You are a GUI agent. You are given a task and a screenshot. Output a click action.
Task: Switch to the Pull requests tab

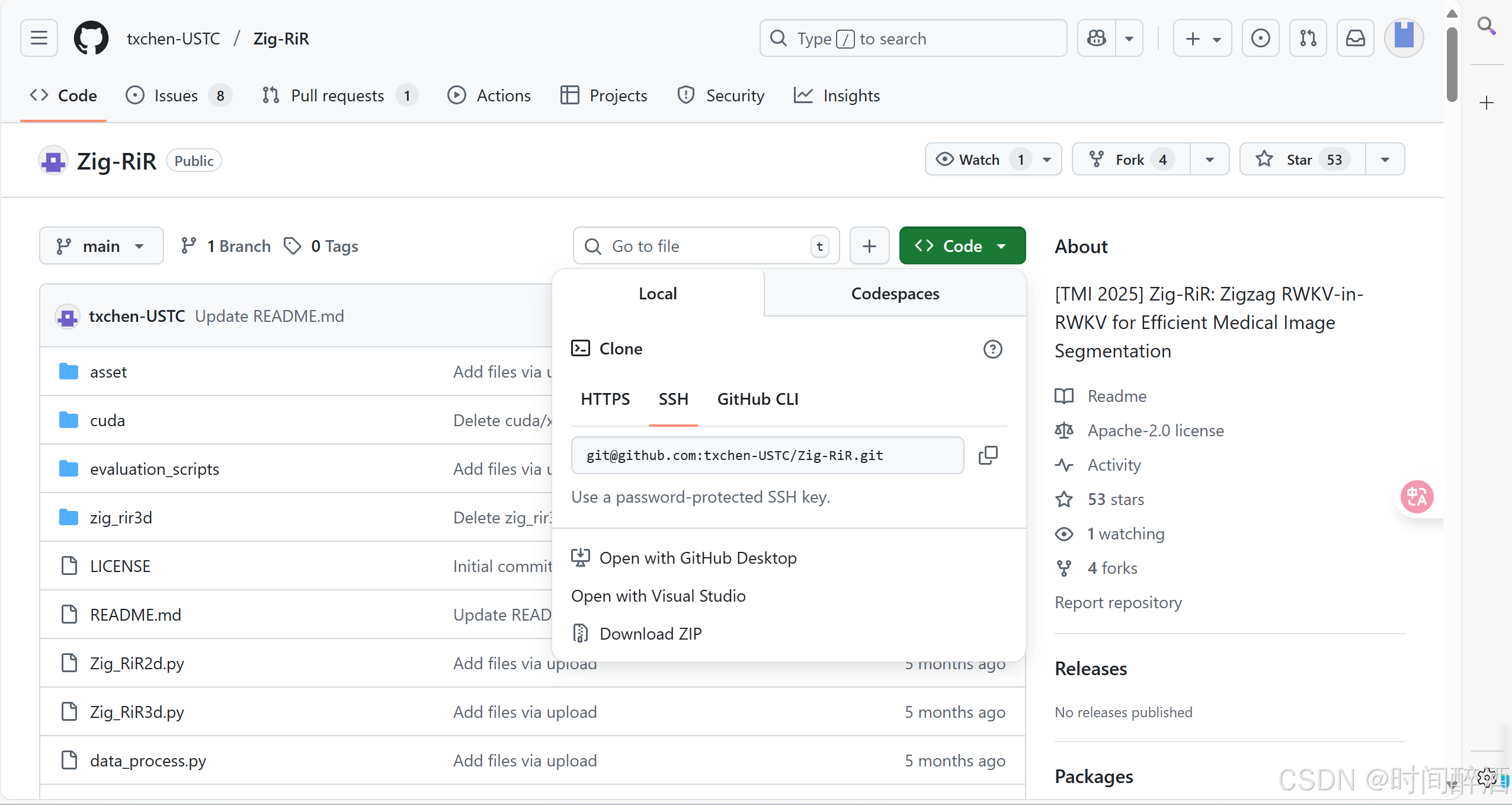click(x=340, y=95)
